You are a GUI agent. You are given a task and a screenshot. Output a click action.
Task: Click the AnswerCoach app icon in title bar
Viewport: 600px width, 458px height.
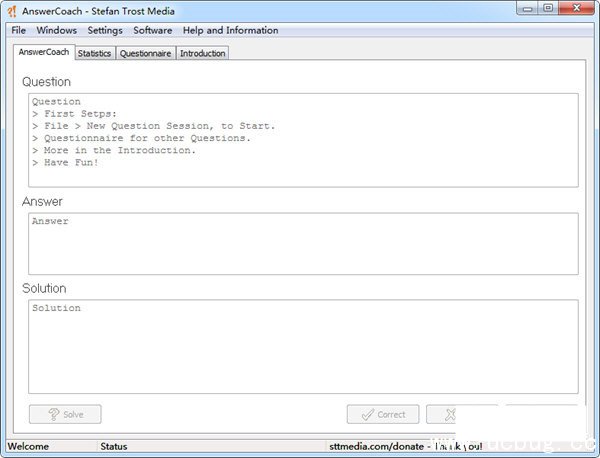tap(12, 11)
